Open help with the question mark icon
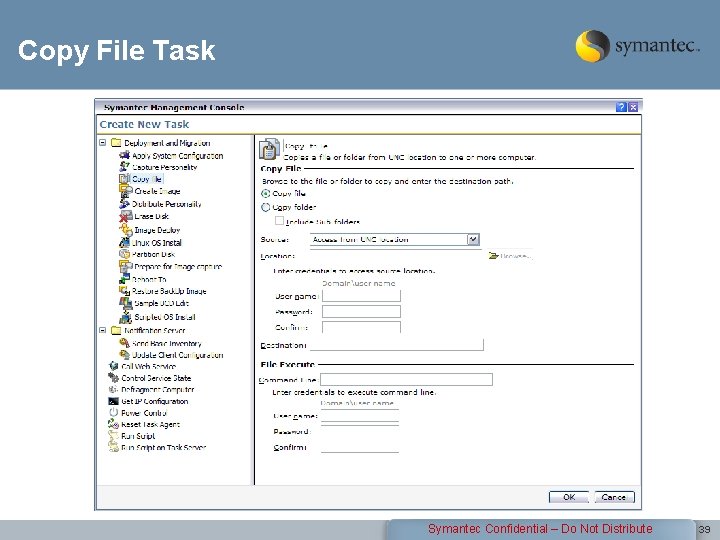Viewport: 720px width, 540px height. [621, 107]
